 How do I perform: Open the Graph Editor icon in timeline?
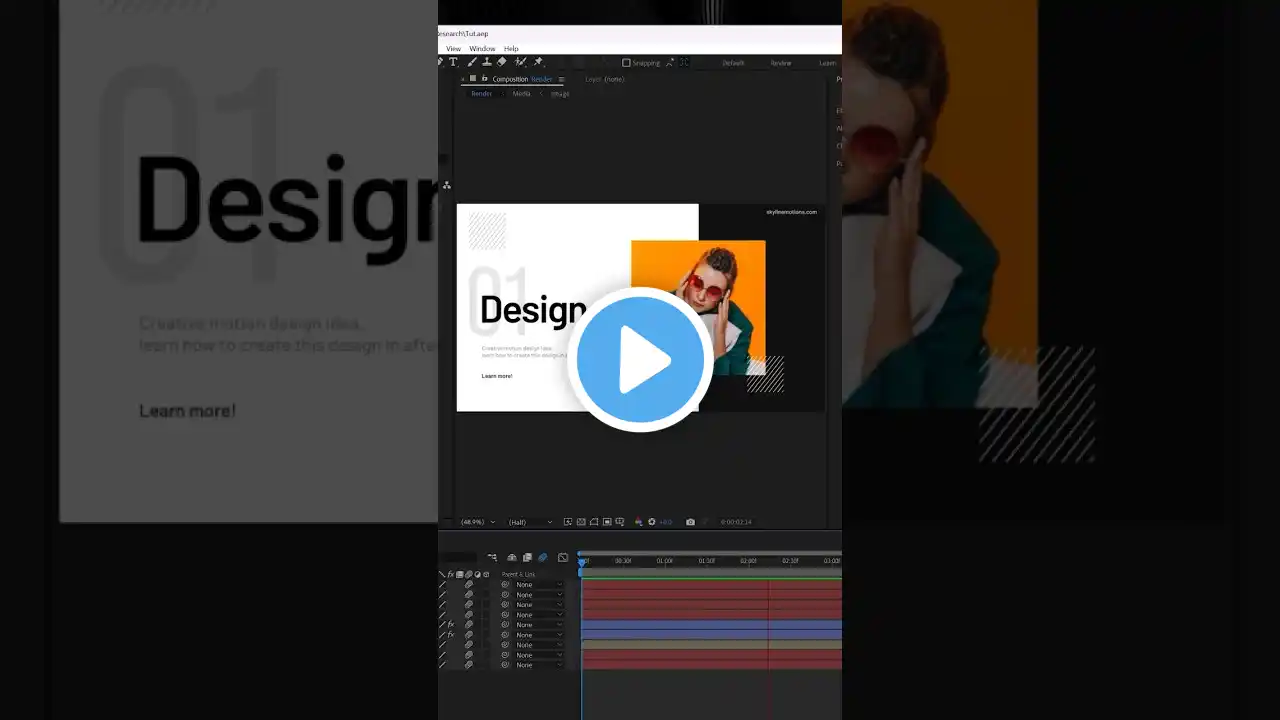tap(563, 557)
